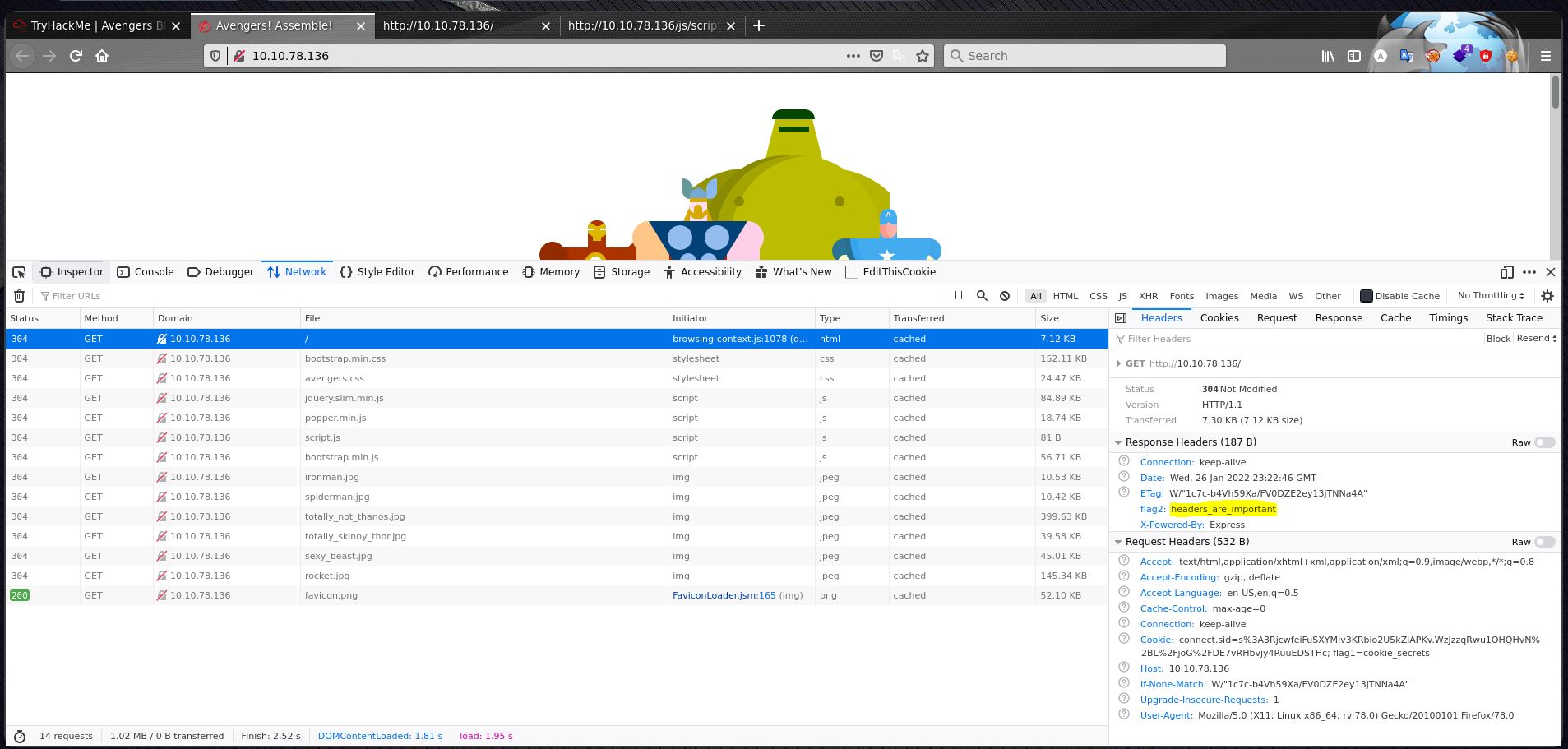Open learn more help for ETag header
The width and height of the screenshot is (1568, 749).
click(x=1124, y=492)
